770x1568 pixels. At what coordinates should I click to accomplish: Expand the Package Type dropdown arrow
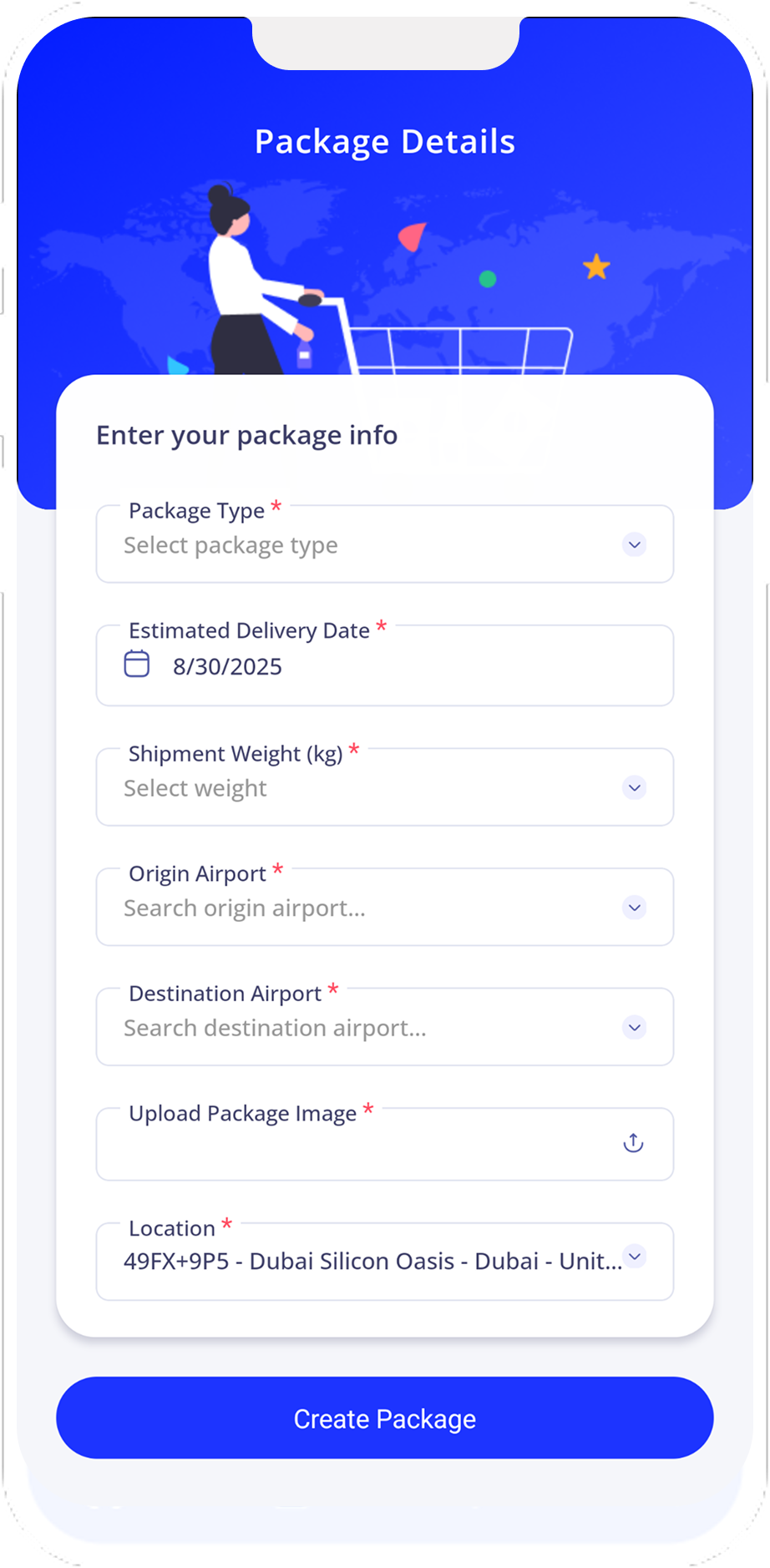635,545
